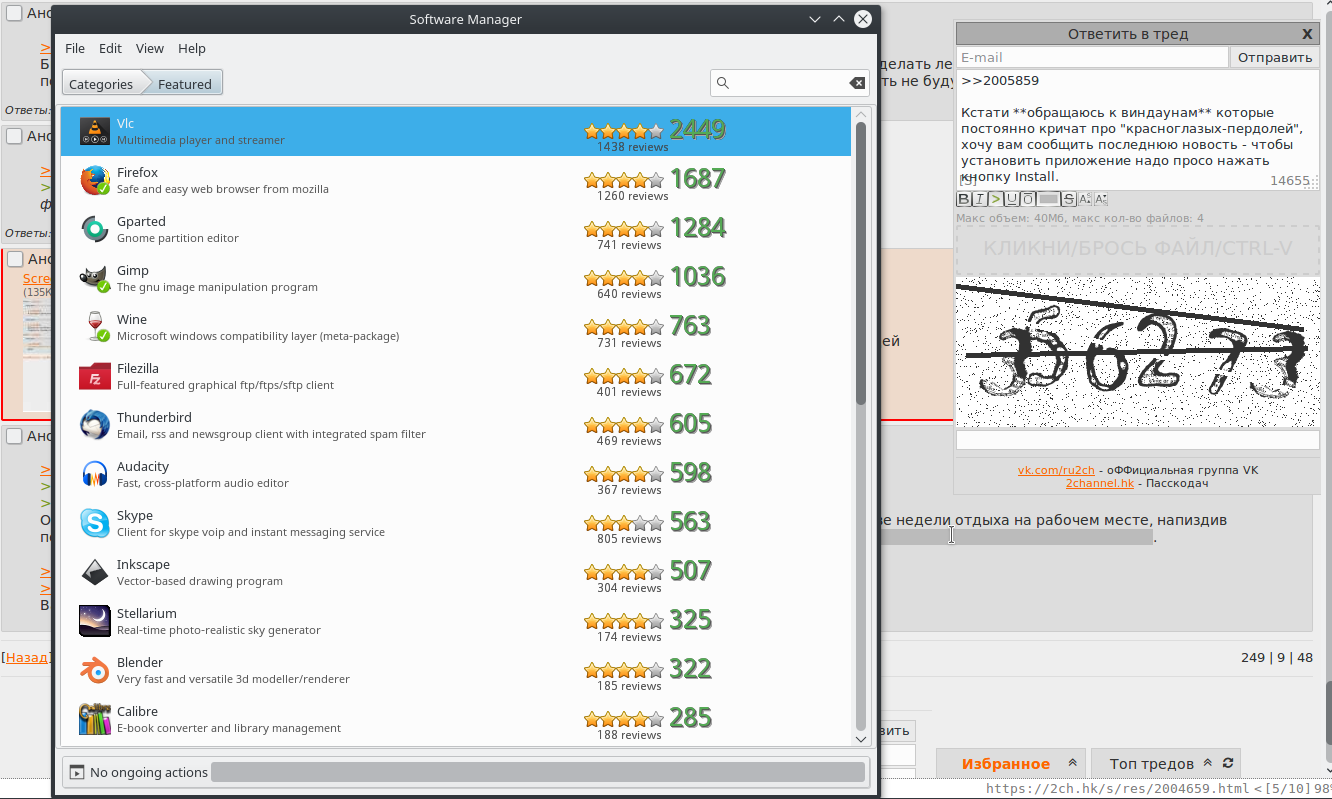
Task: Open the Help menu
Action: (x=192, y=48)
